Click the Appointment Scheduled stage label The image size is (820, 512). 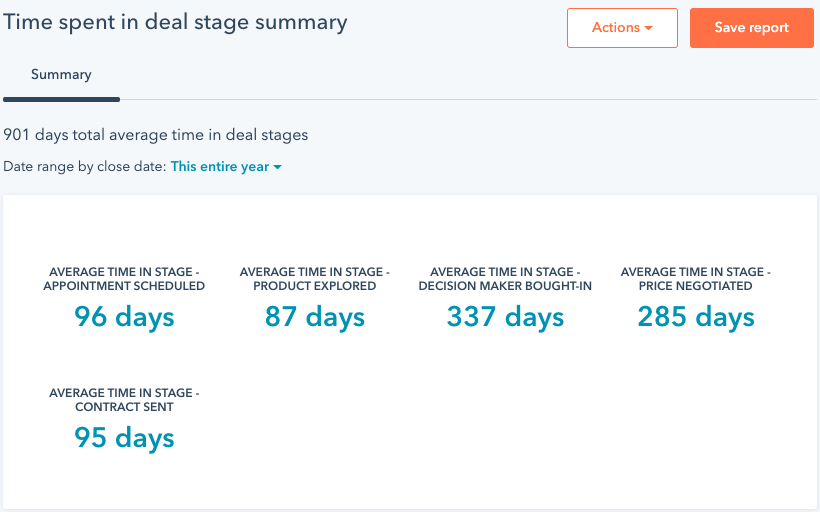(x=124, y=279)
